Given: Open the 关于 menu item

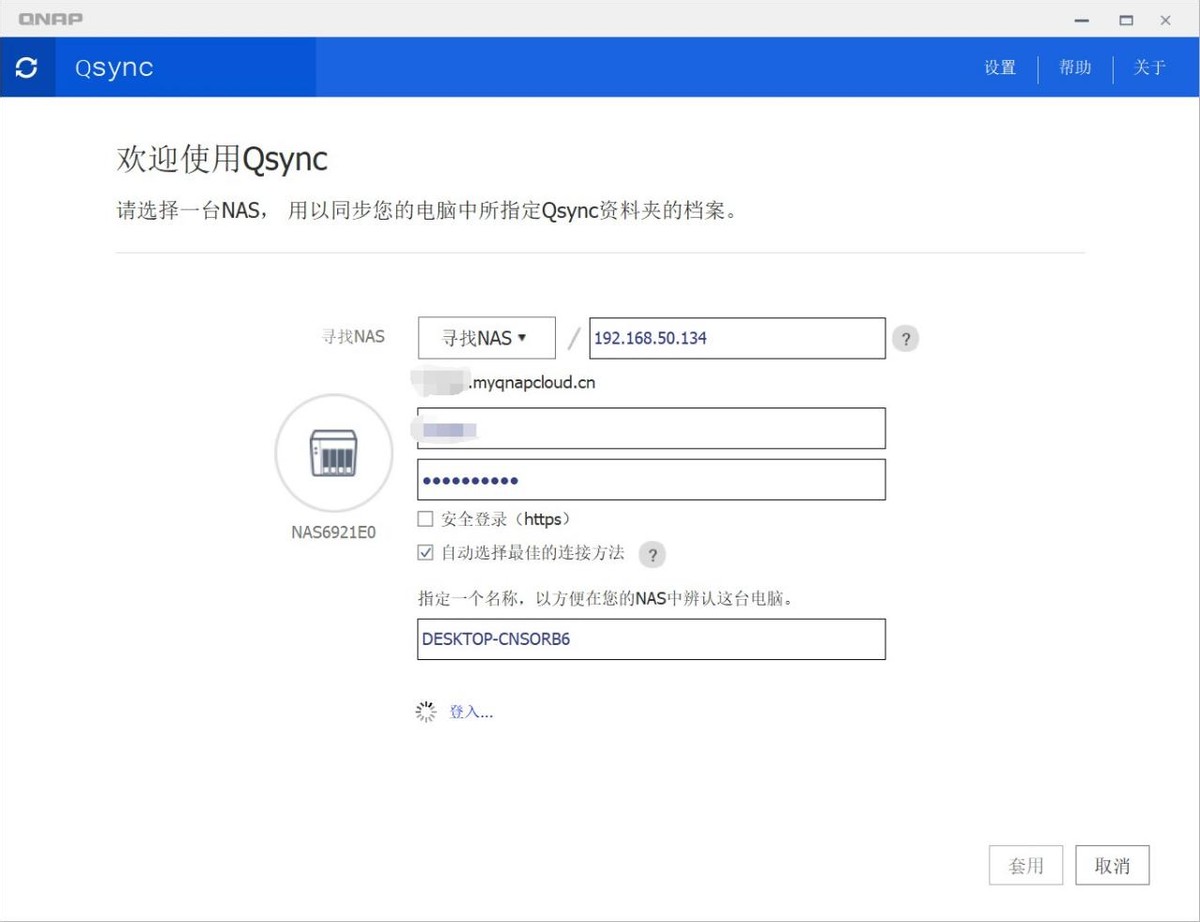Looking at the screenshot, I should pyautogui.click(x=1149, y=67).
